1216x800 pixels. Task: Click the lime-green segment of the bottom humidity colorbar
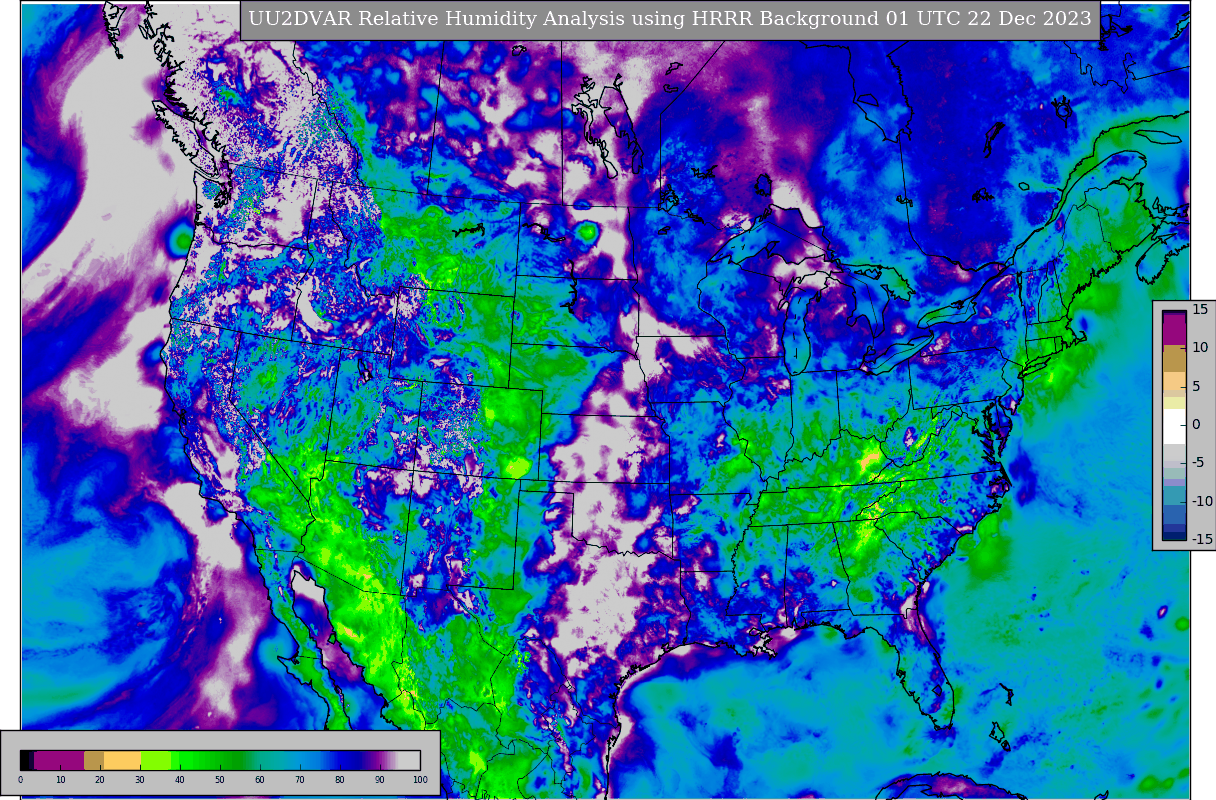[156, 760]
